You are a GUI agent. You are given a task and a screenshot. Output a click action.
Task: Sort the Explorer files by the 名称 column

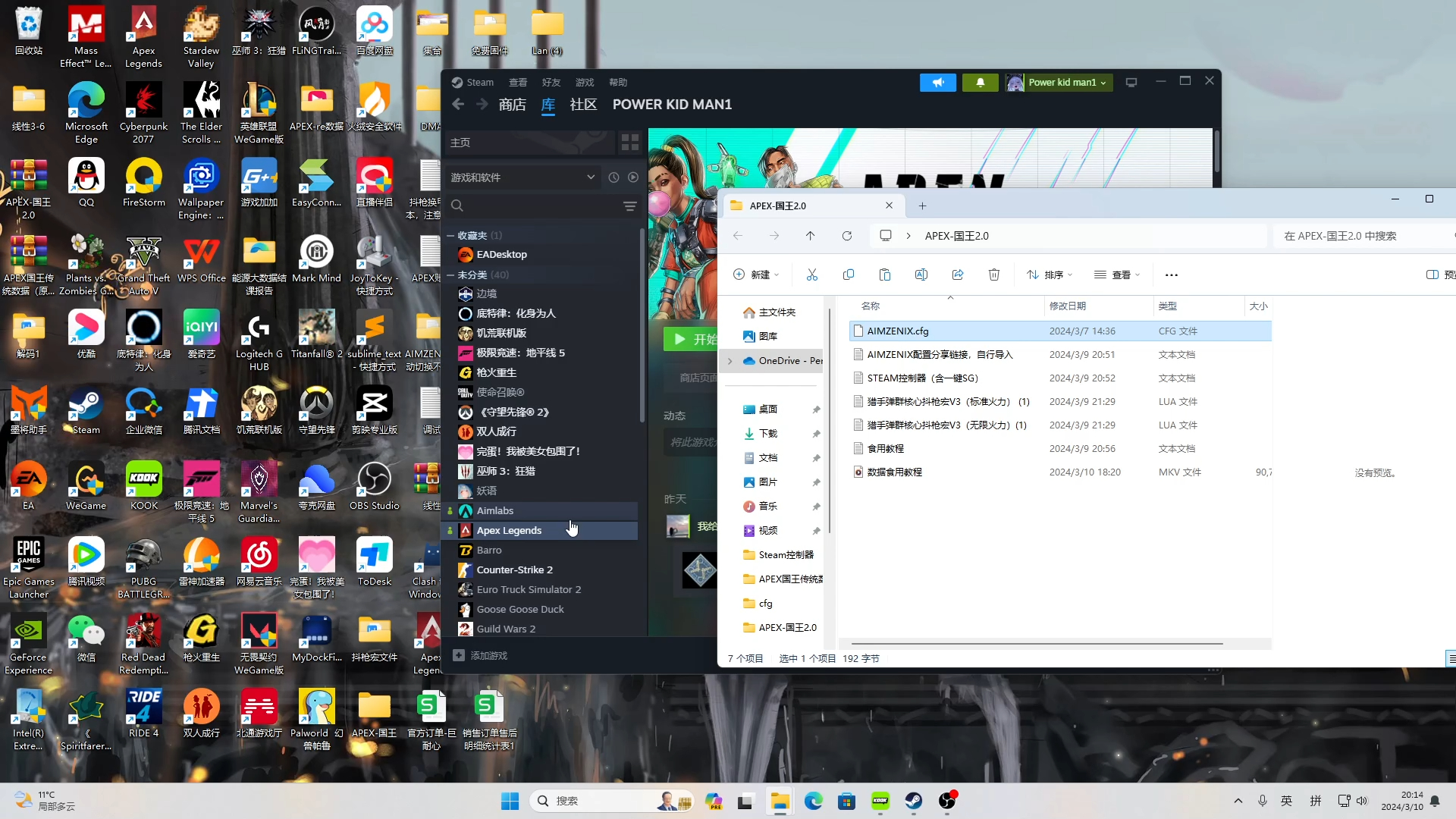coord(948,306)
